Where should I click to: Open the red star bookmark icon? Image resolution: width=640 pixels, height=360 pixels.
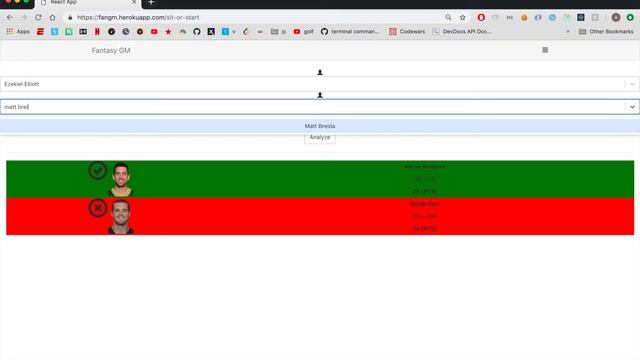click(x=168, y=31)
